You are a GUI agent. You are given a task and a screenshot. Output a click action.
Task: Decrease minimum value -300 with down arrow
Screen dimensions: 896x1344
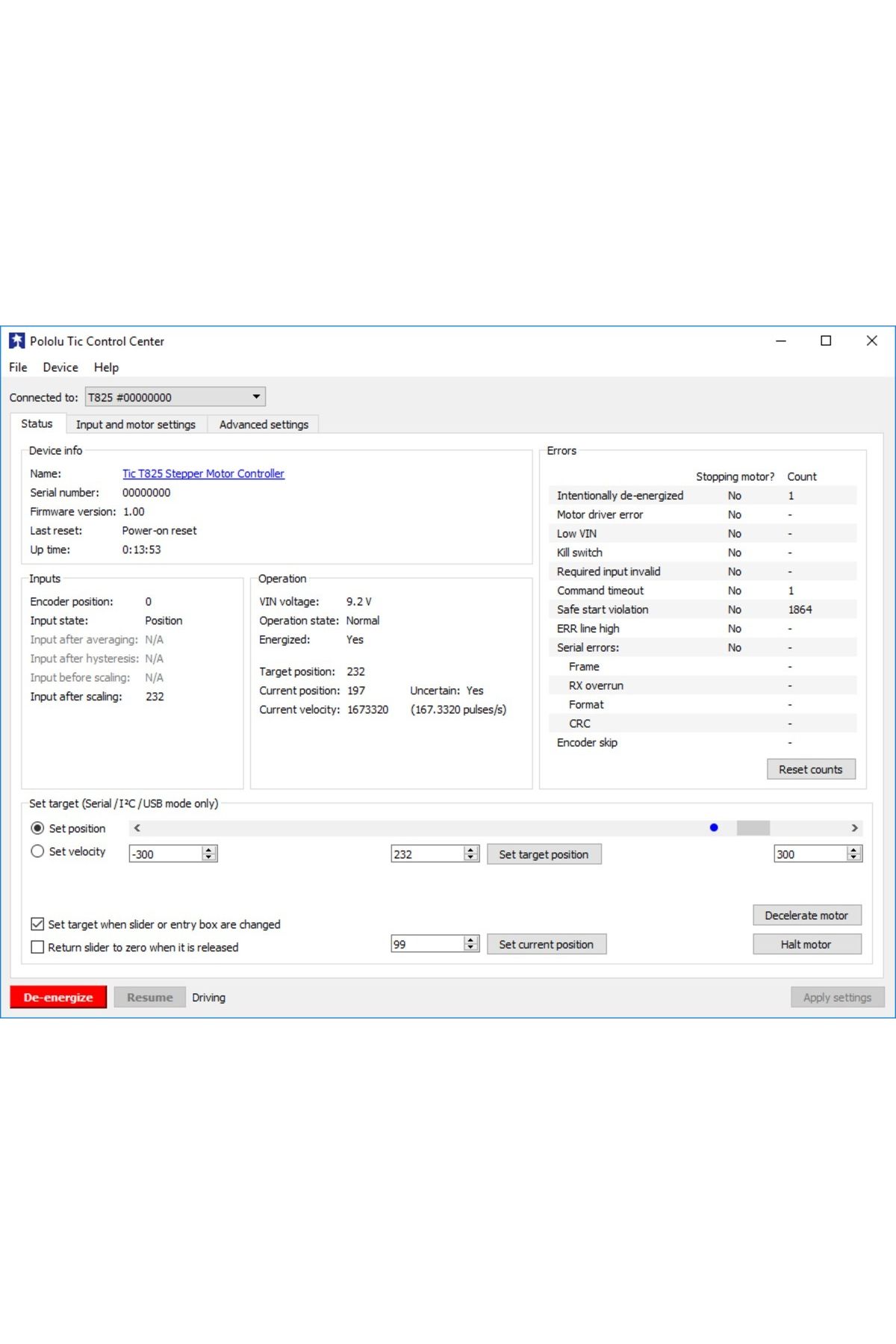tap(209, 858)
